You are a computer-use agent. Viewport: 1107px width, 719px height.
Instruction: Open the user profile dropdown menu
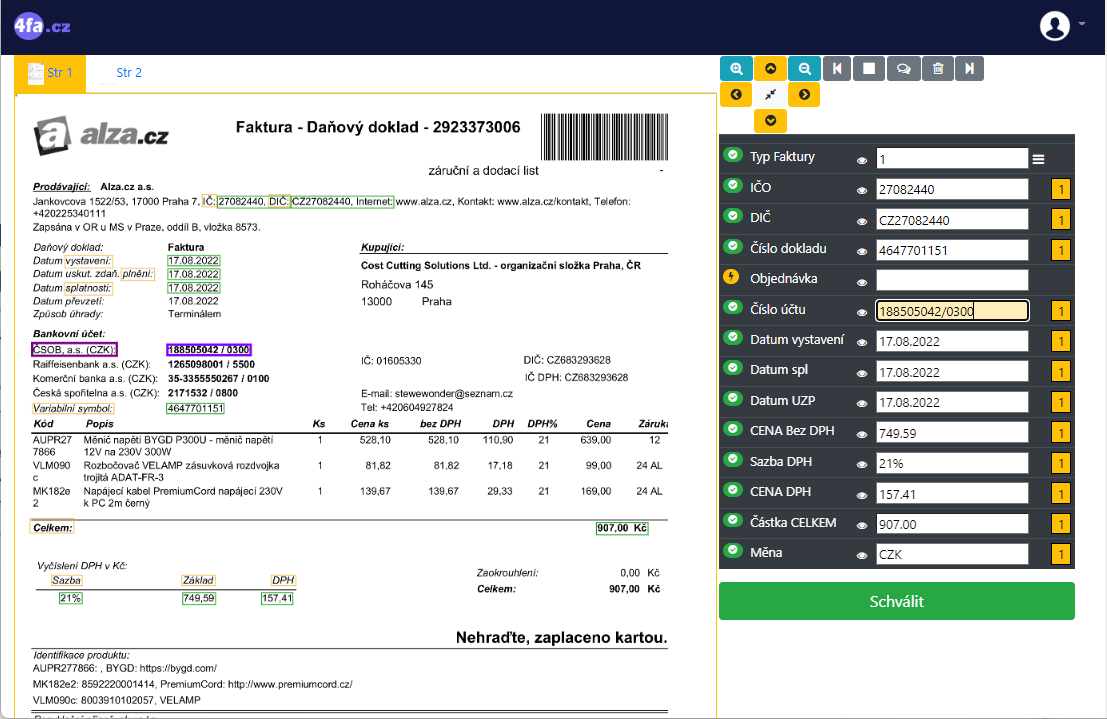[1062, 26]
